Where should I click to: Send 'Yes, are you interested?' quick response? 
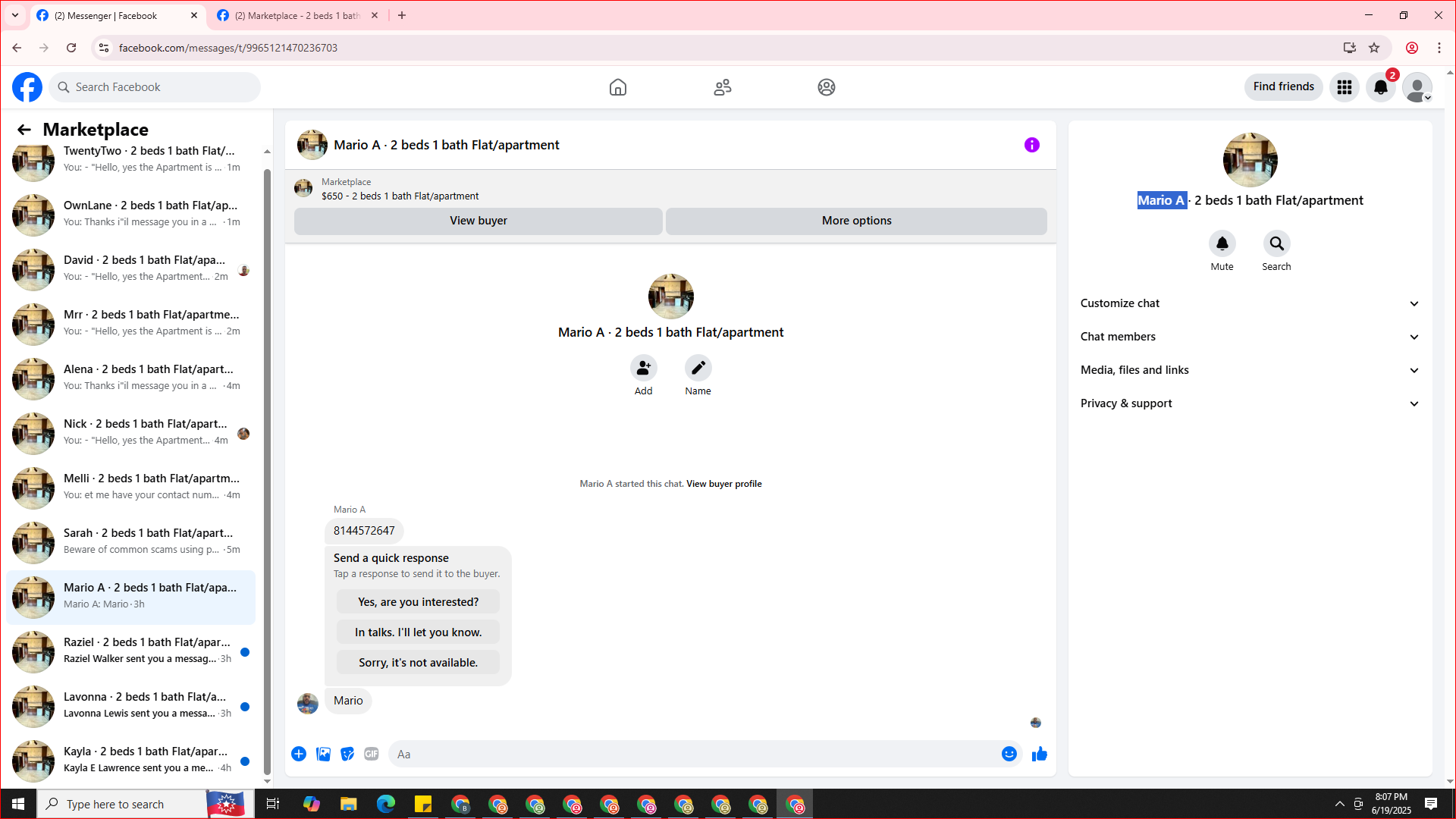tap(419, 602)
